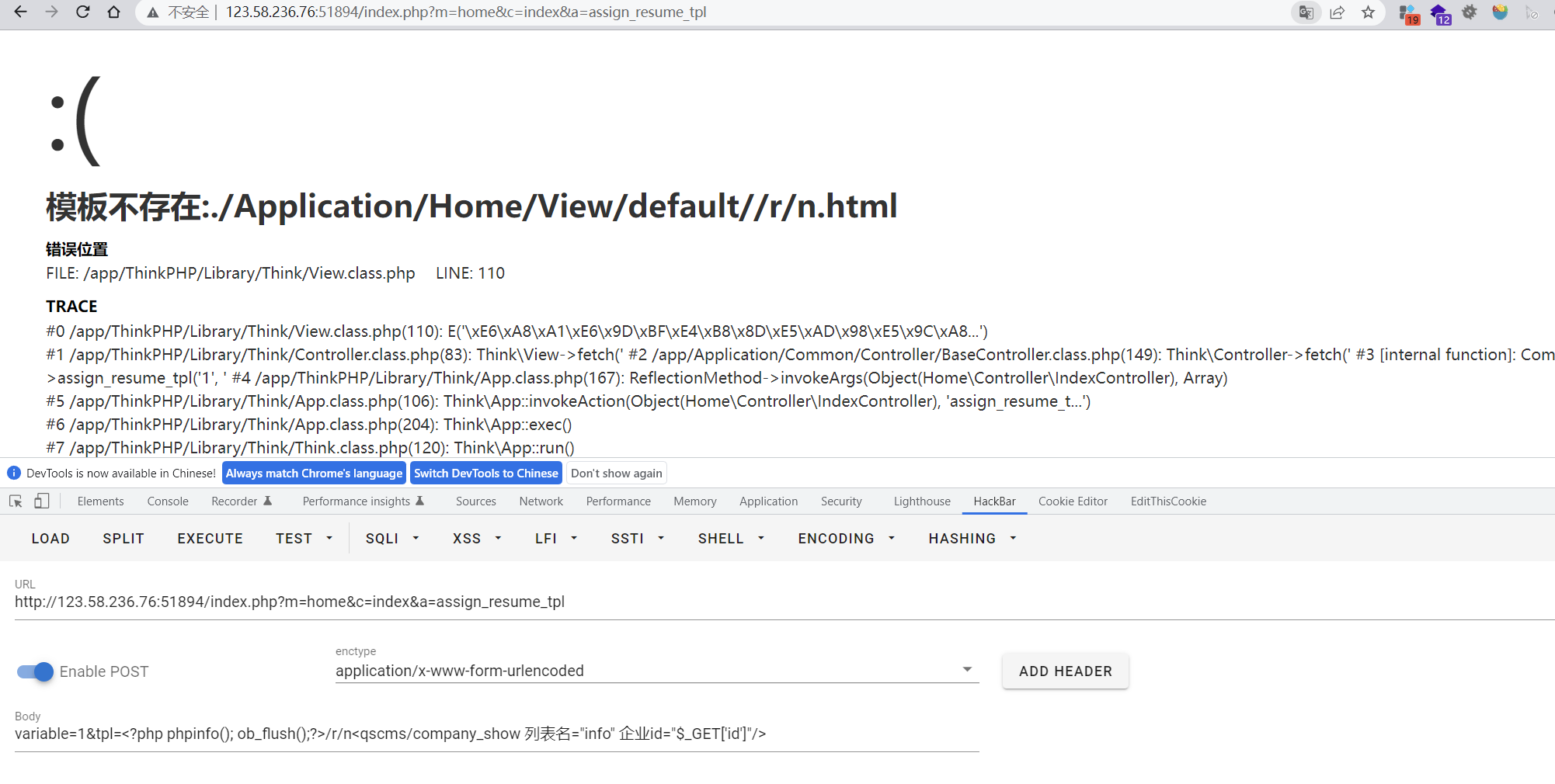Click into the POST Body field
1555x784 pixels.
click(497, 734)
